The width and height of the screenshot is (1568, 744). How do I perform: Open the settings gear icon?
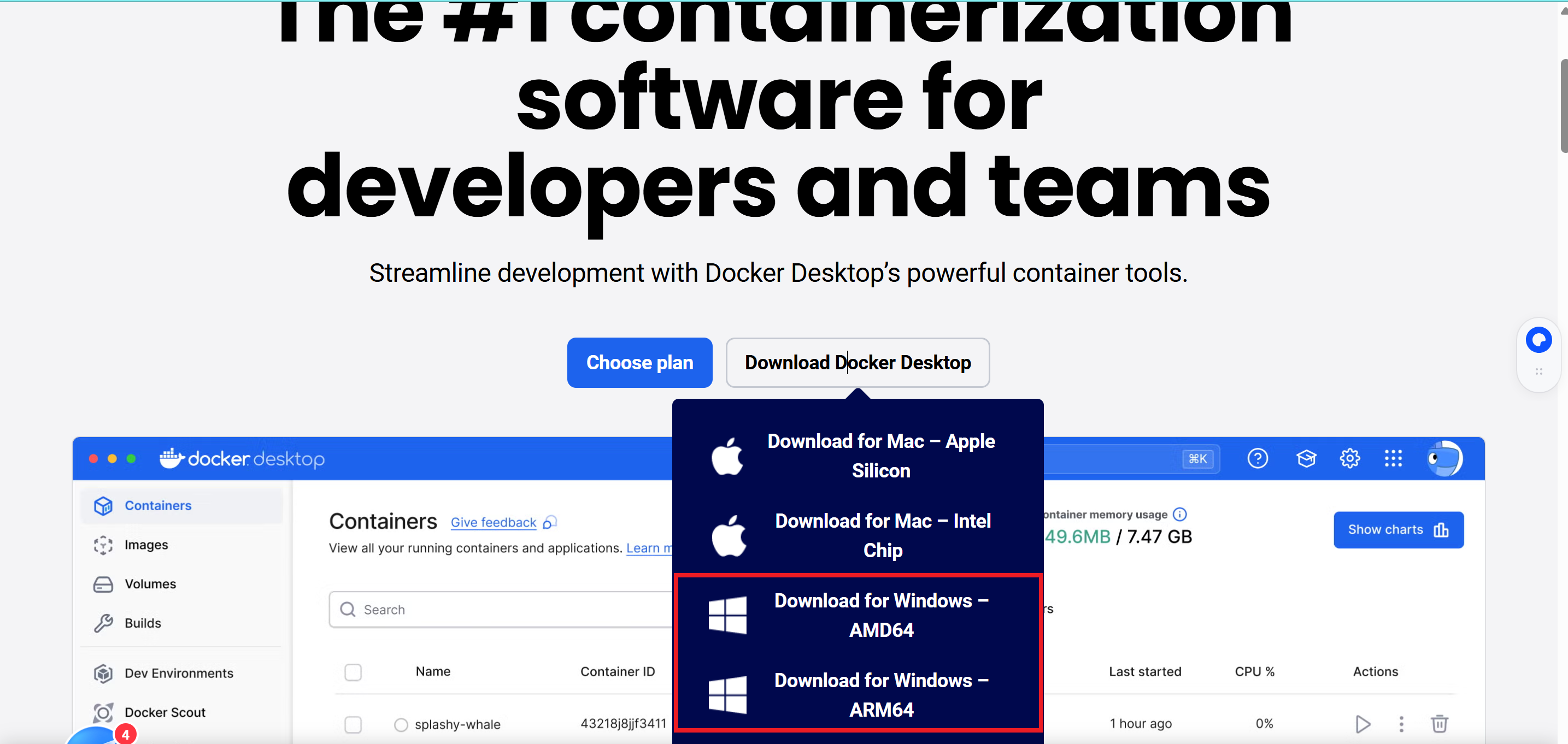tap(1349, 458)
